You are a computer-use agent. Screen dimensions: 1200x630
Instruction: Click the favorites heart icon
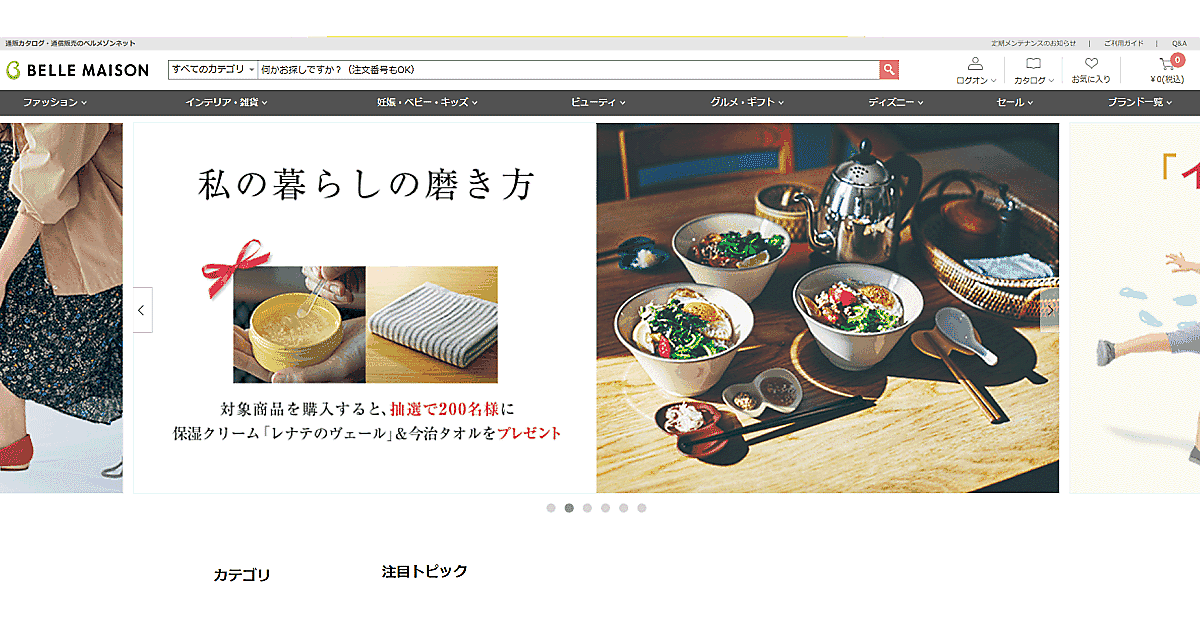click(x=1091, y=64)
